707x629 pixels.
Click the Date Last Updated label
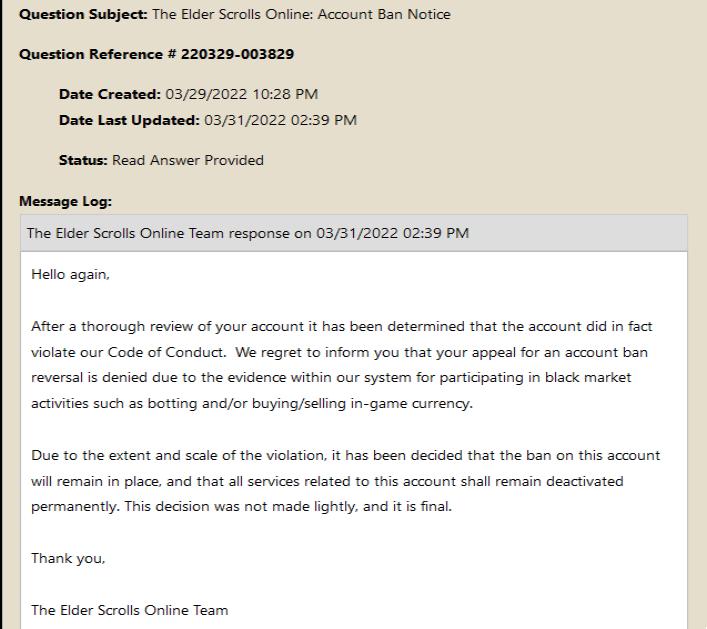129,121
